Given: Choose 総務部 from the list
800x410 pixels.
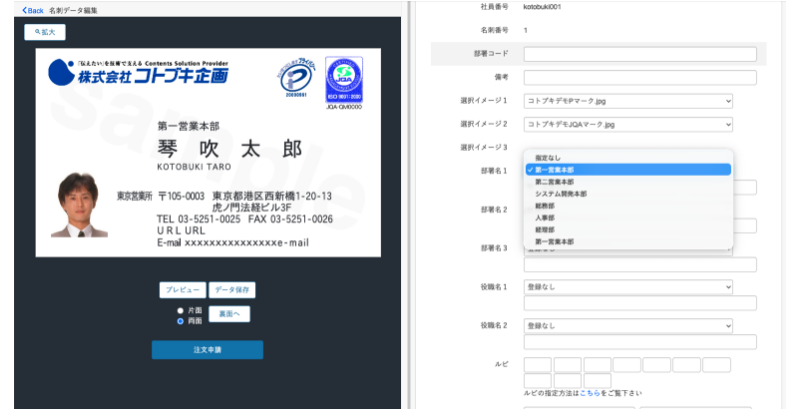Looking at the screenshot, I should (629, 206).
